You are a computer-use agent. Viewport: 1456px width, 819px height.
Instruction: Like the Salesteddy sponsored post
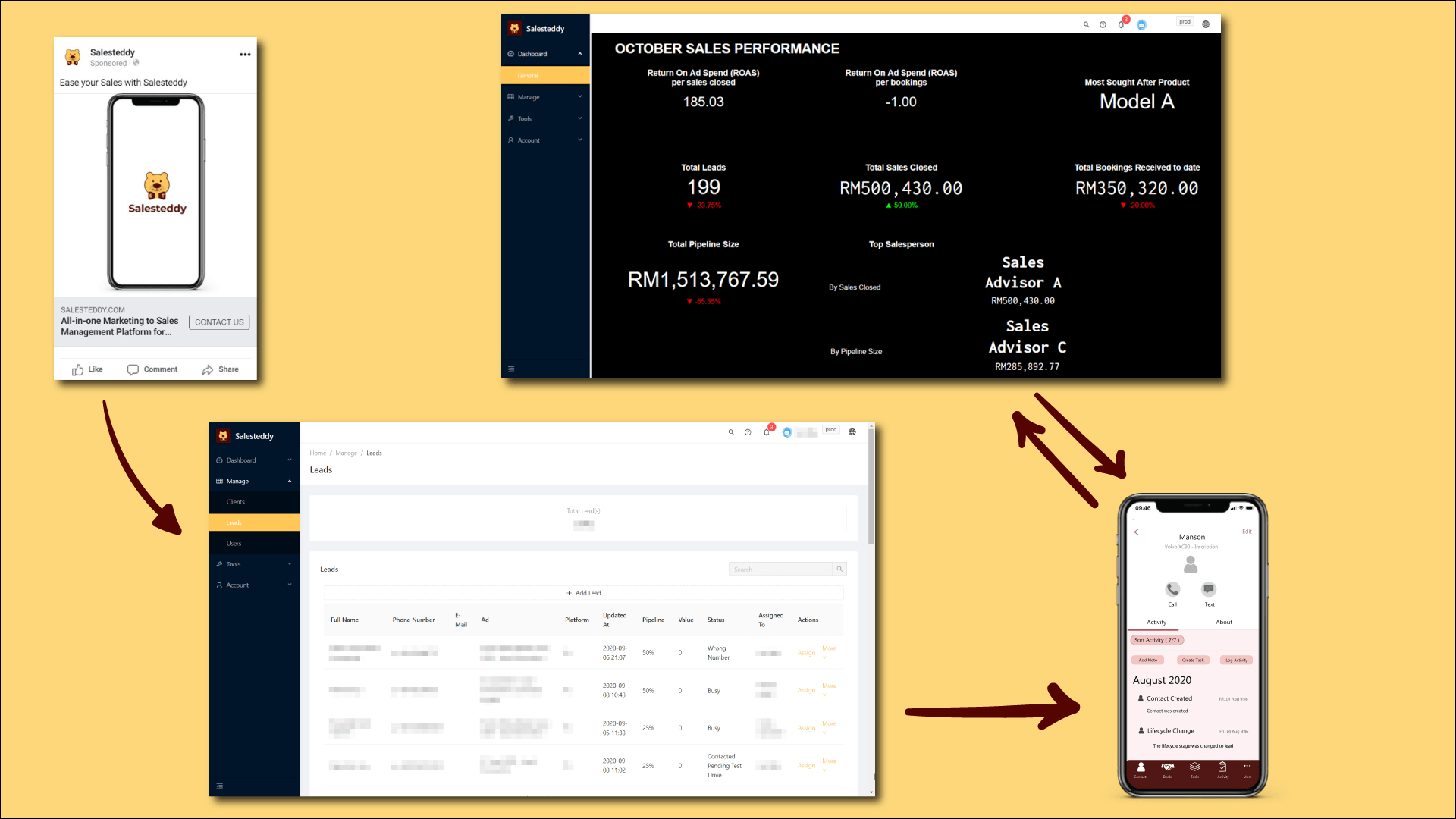pyautogui.click(x=87, y=369)
